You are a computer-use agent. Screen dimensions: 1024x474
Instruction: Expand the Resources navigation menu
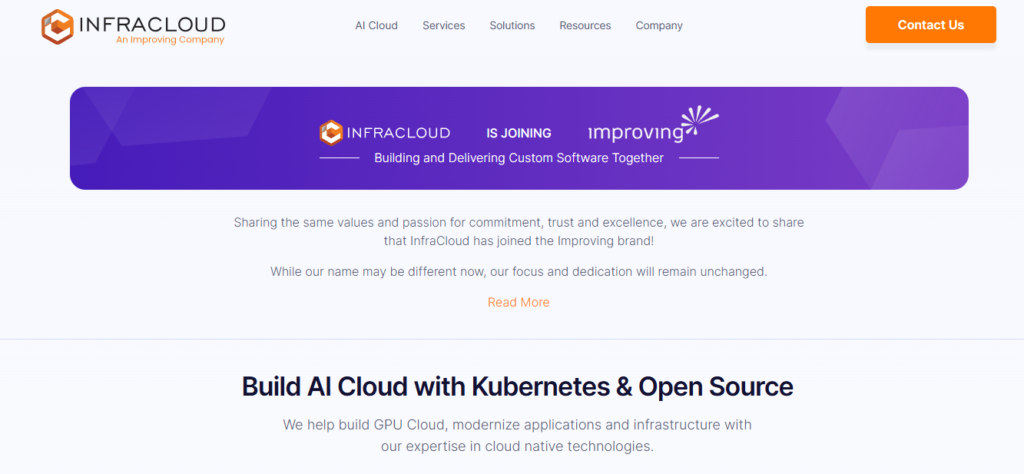pos(585,25)
